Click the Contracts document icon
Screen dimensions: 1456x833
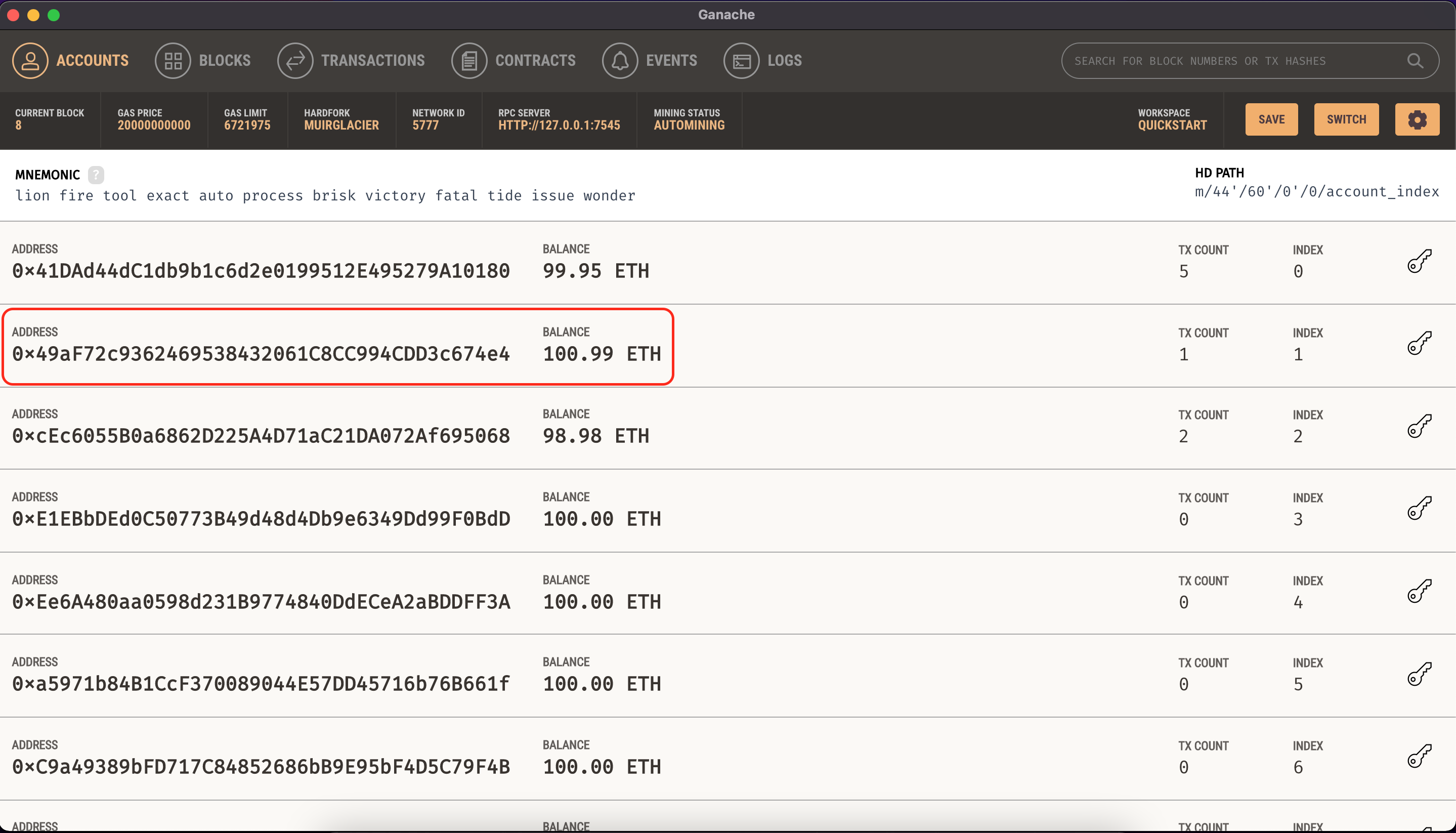(469, 61)
